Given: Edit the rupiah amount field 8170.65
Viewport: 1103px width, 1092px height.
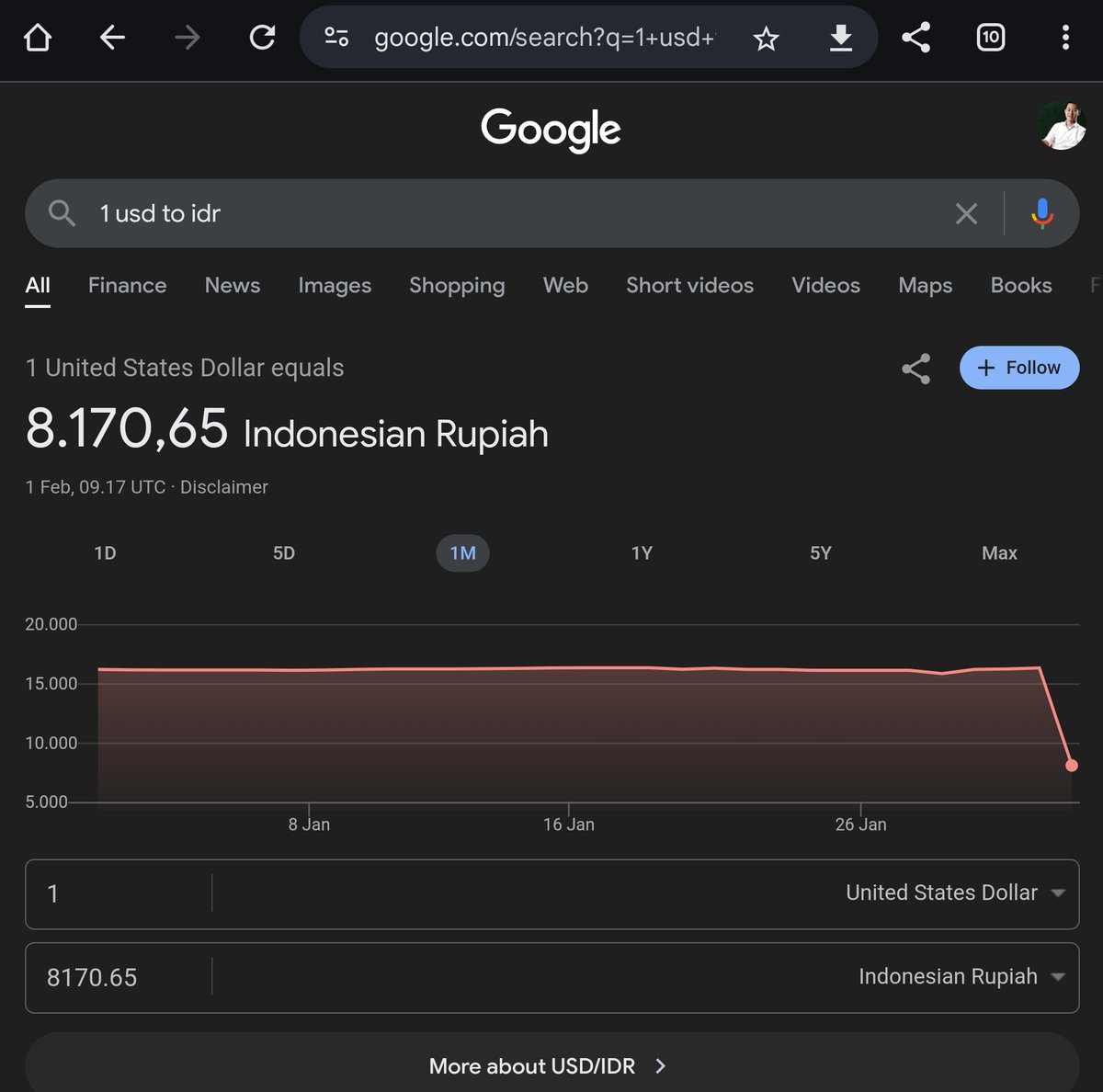Looking at the screenshot, I should pos(119,977).
